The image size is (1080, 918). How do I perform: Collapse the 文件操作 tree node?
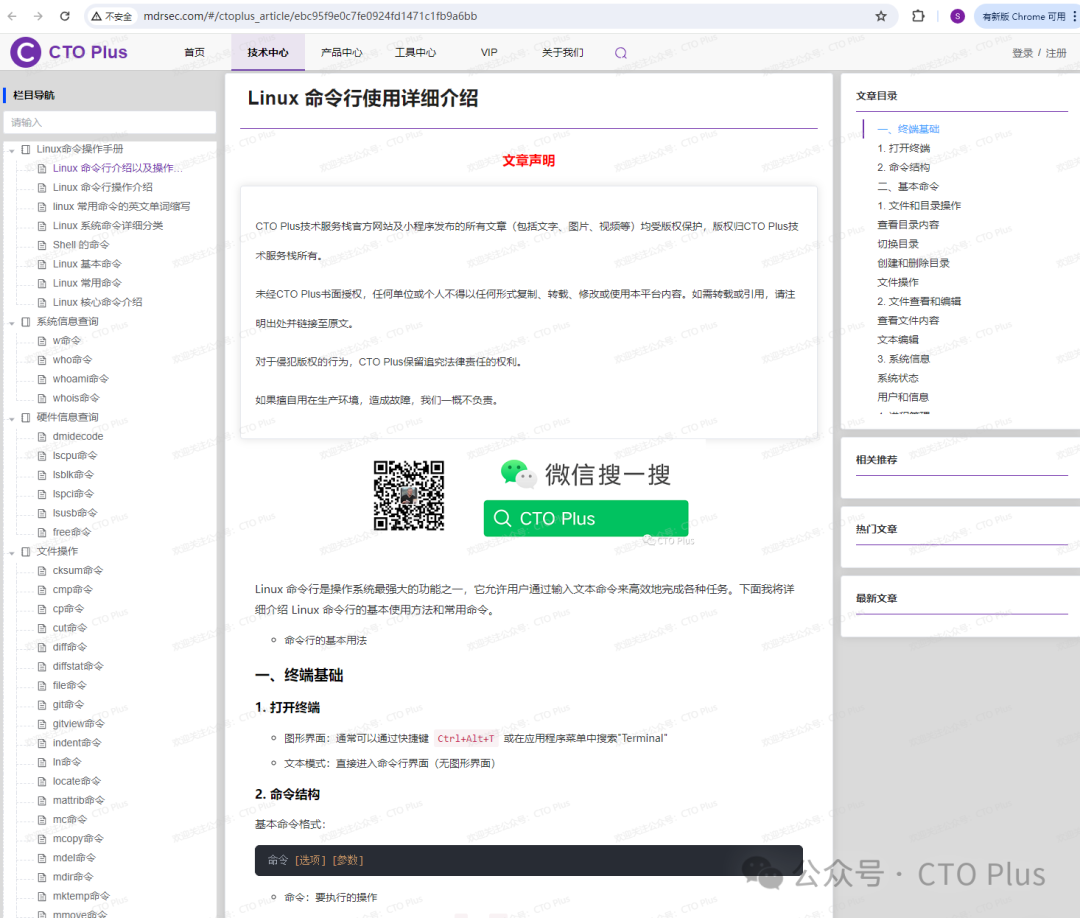(x=12, y=552)
